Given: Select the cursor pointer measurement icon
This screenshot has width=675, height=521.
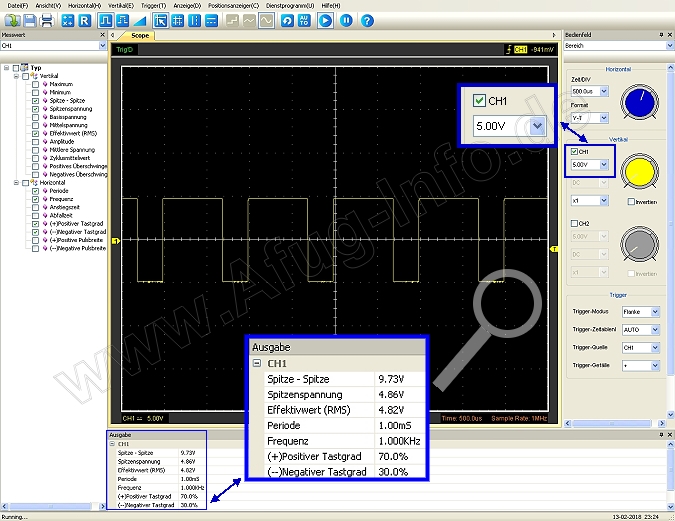Looking at the screenshot, I should 161,20.
